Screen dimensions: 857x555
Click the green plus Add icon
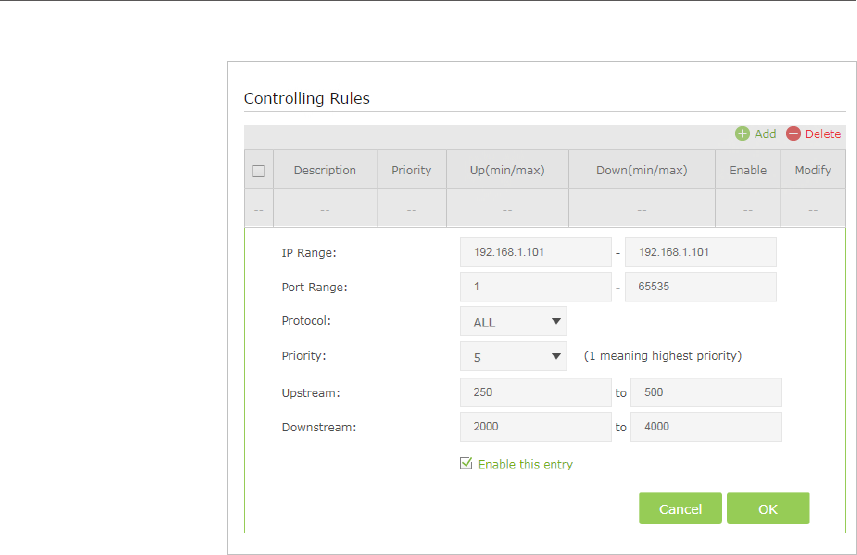pos(742,134)
